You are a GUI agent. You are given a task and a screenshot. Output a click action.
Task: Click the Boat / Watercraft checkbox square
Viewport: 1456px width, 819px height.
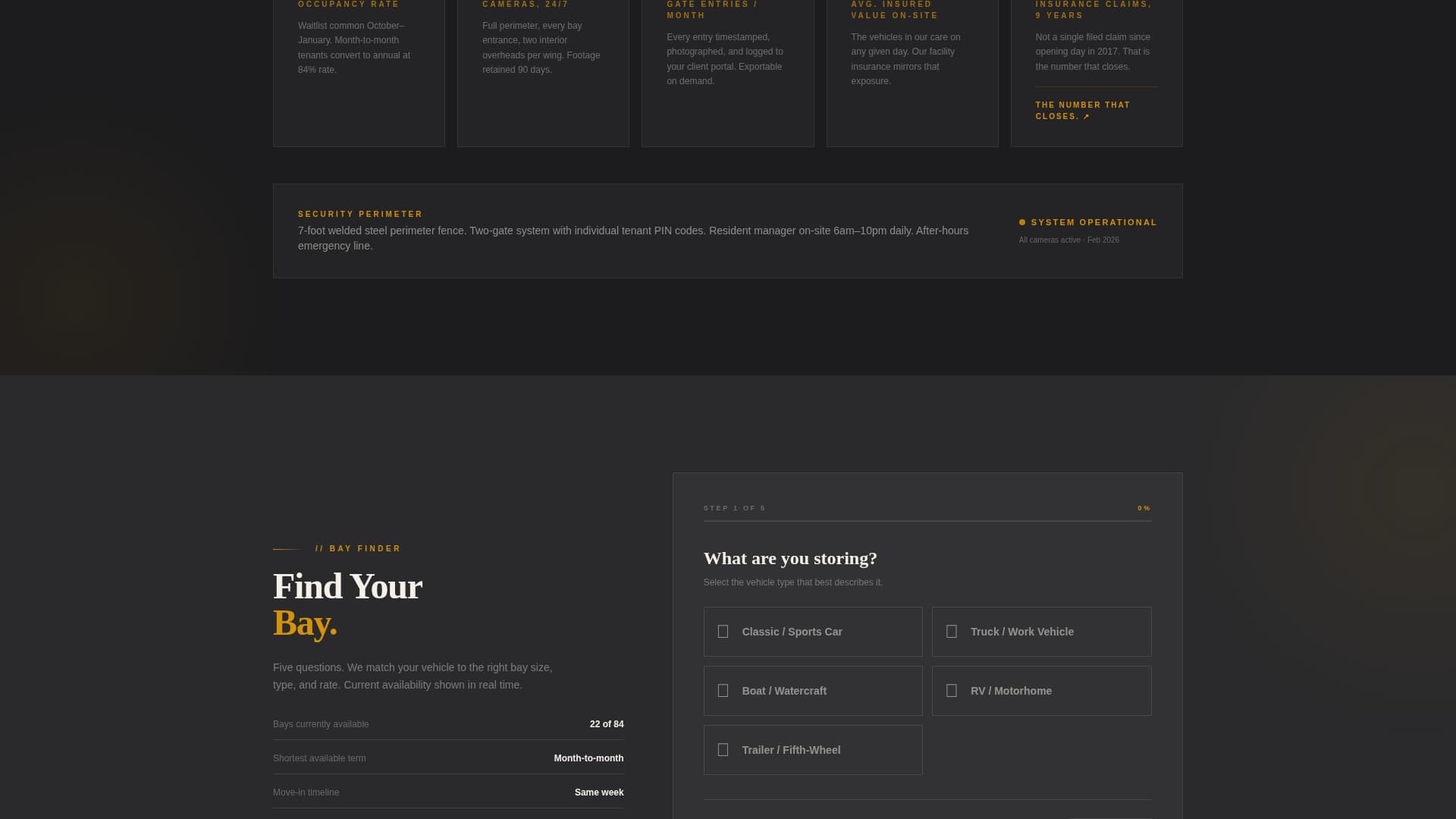point(723,690)
